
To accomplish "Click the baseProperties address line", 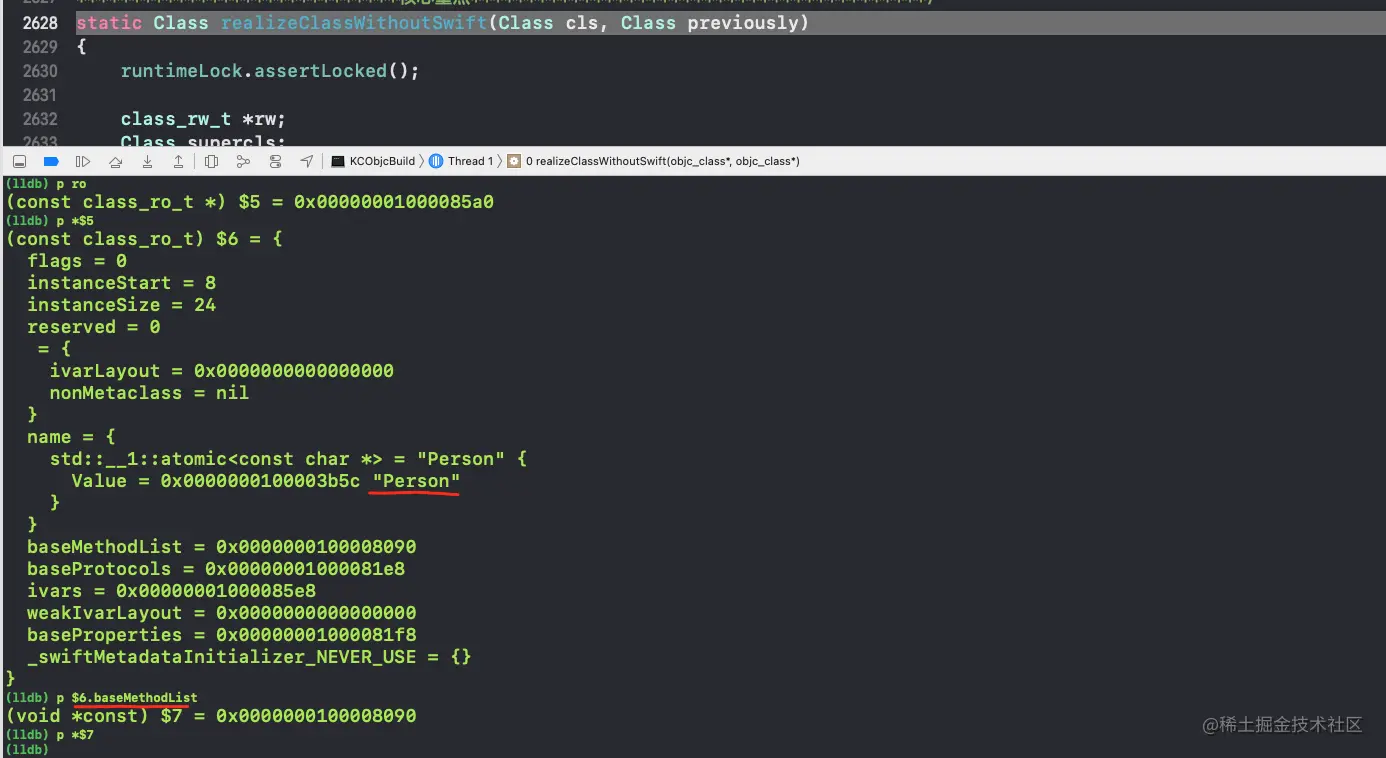I will [x=221, y=635].
